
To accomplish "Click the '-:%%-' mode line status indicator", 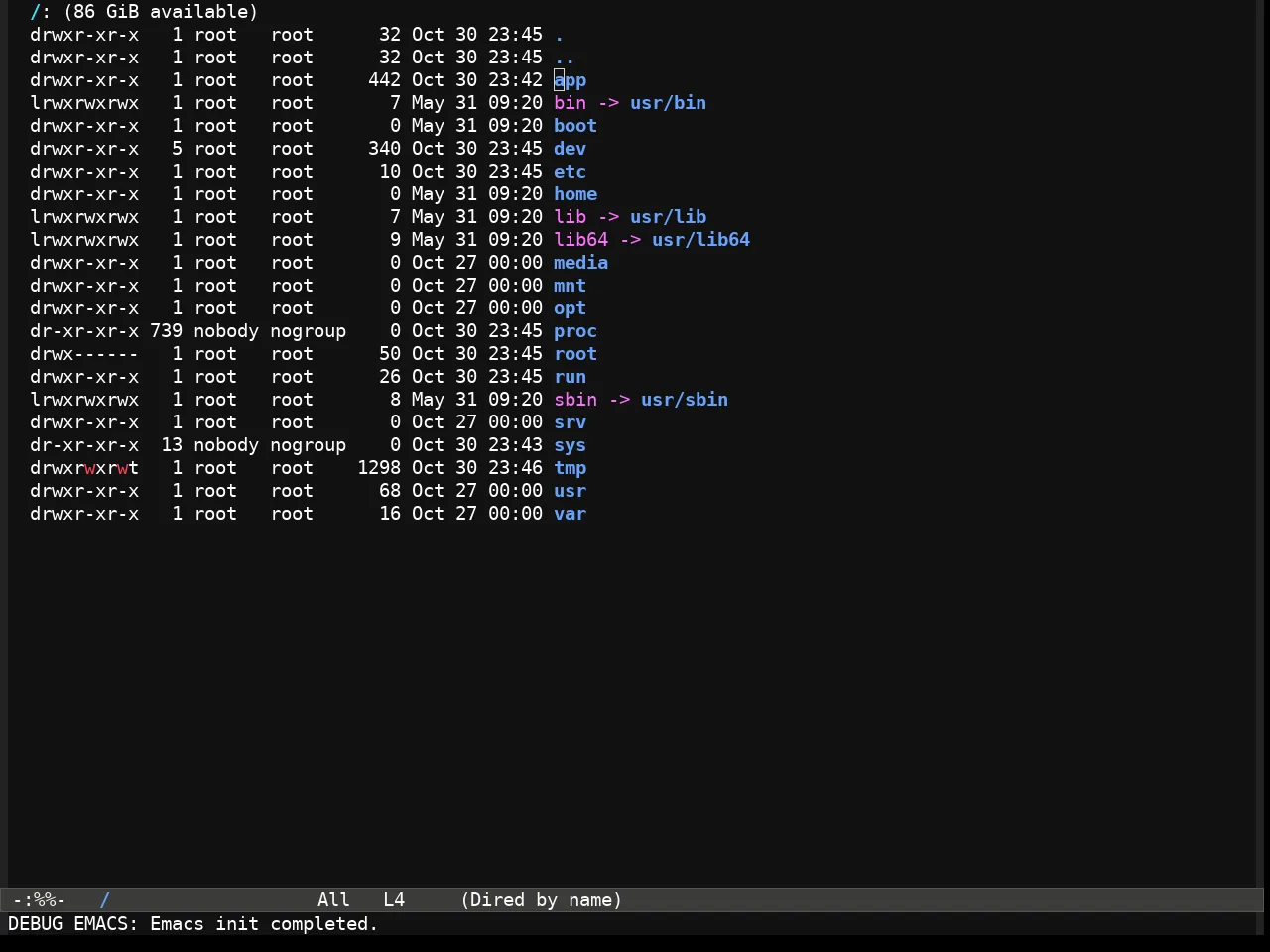I will coord(40,900).
